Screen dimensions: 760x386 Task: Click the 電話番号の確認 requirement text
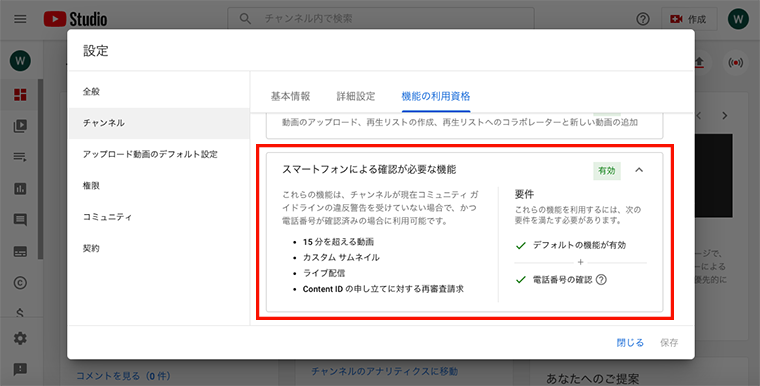point(562,280)
